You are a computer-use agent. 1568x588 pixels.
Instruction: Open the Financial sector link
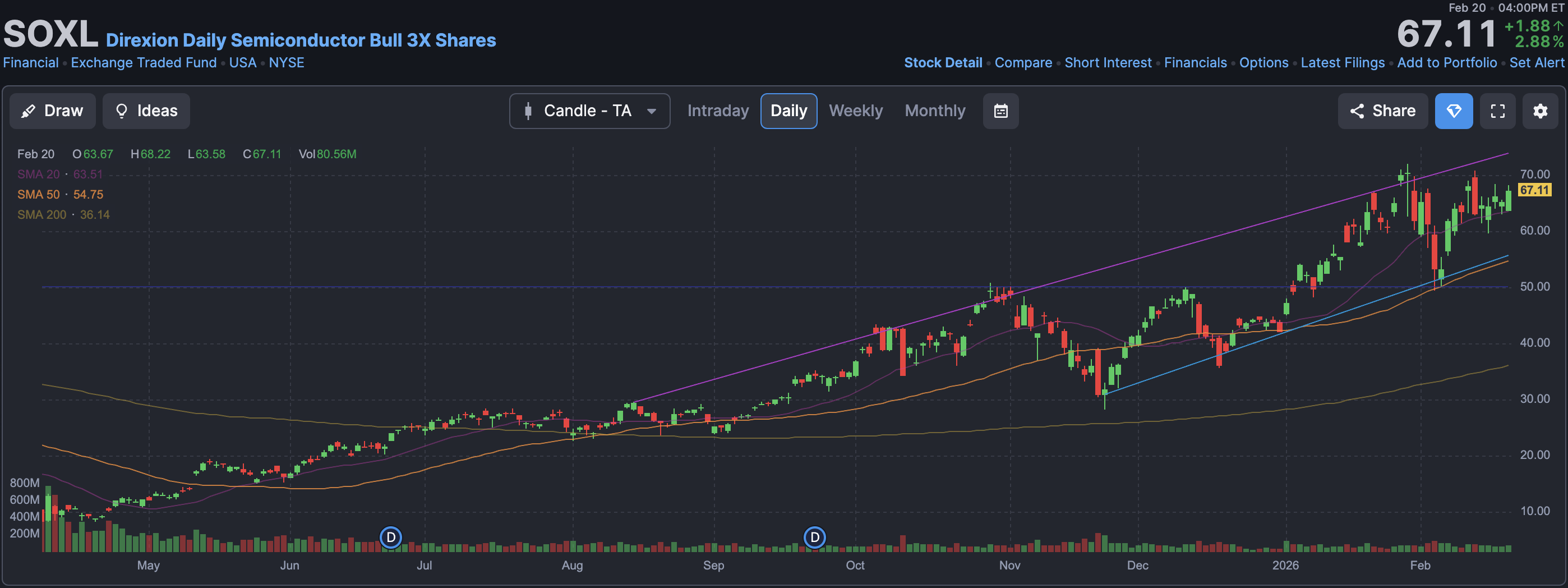coord(31,63)
